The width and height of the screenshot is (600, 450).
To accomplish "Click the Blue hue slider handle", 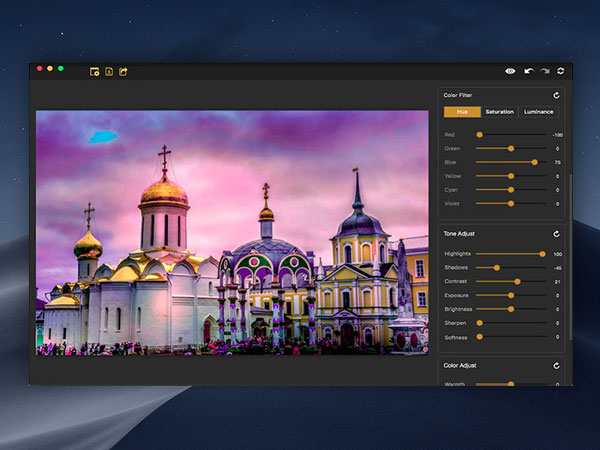I will tap(535, 162).
